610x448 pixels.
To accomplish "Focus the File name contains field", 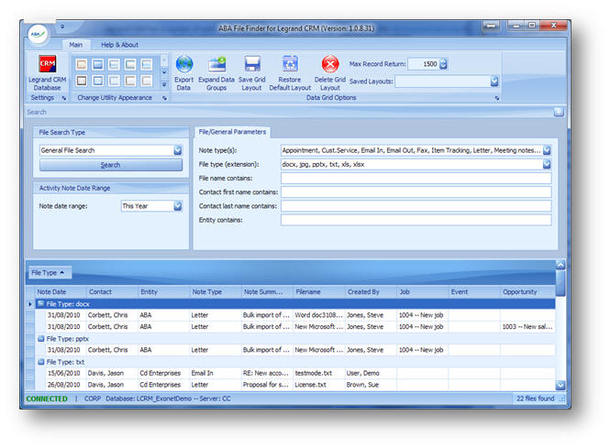I will 416,178.
